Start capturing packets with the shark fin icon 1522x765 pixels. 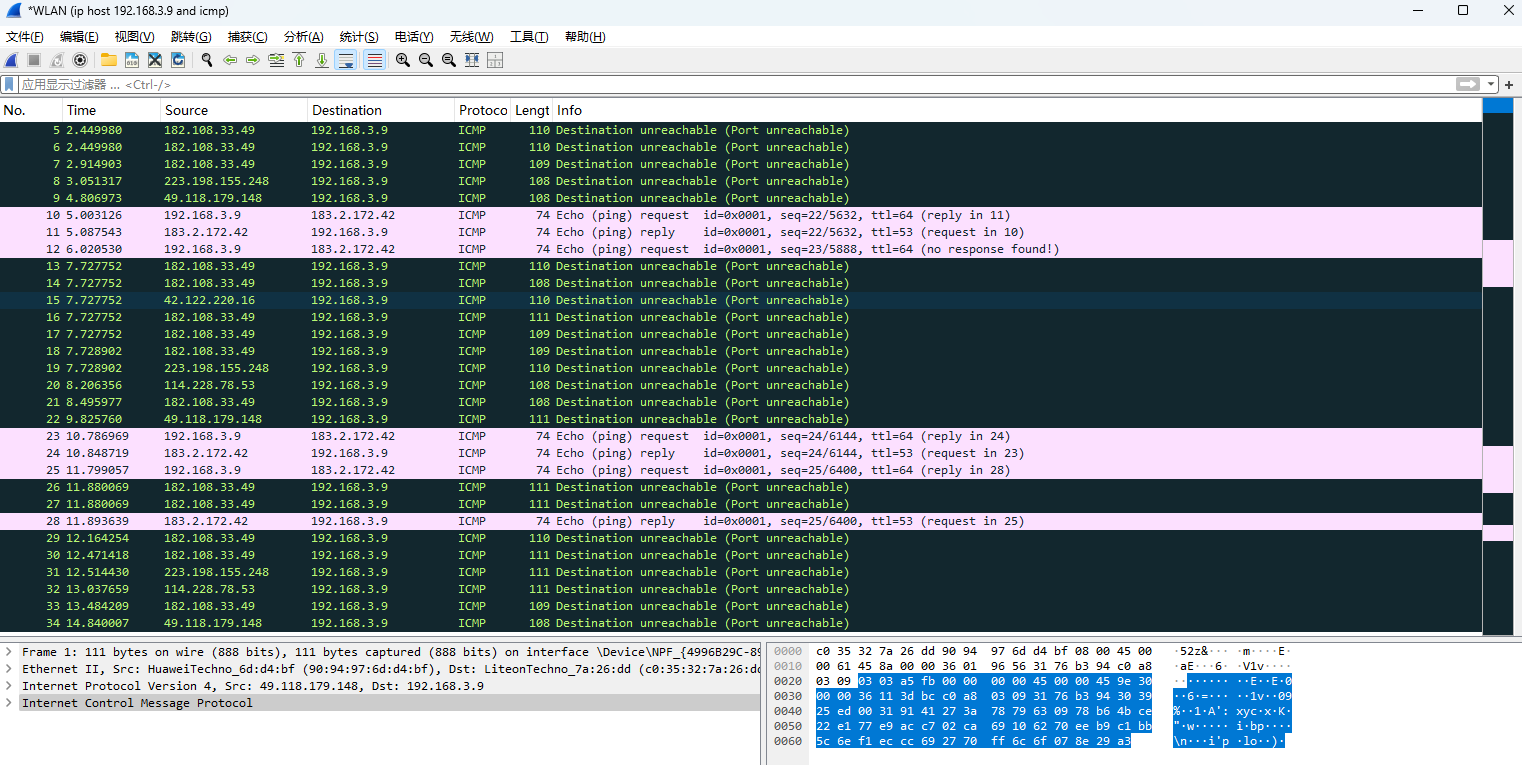pyautogui.click(x=12, y=60)
